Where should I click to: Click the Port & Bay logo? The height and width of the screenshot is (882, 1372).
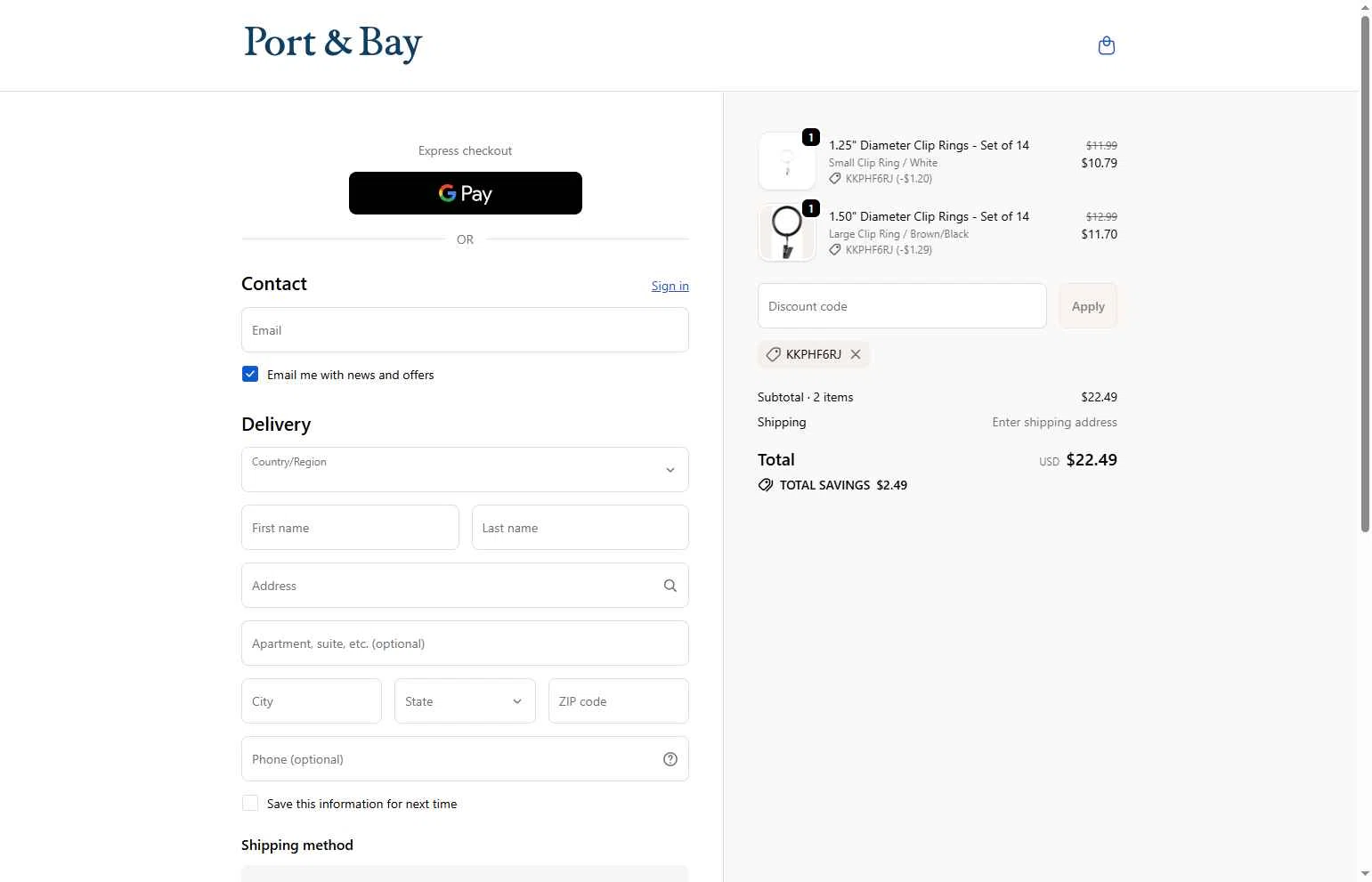[333, 43]
